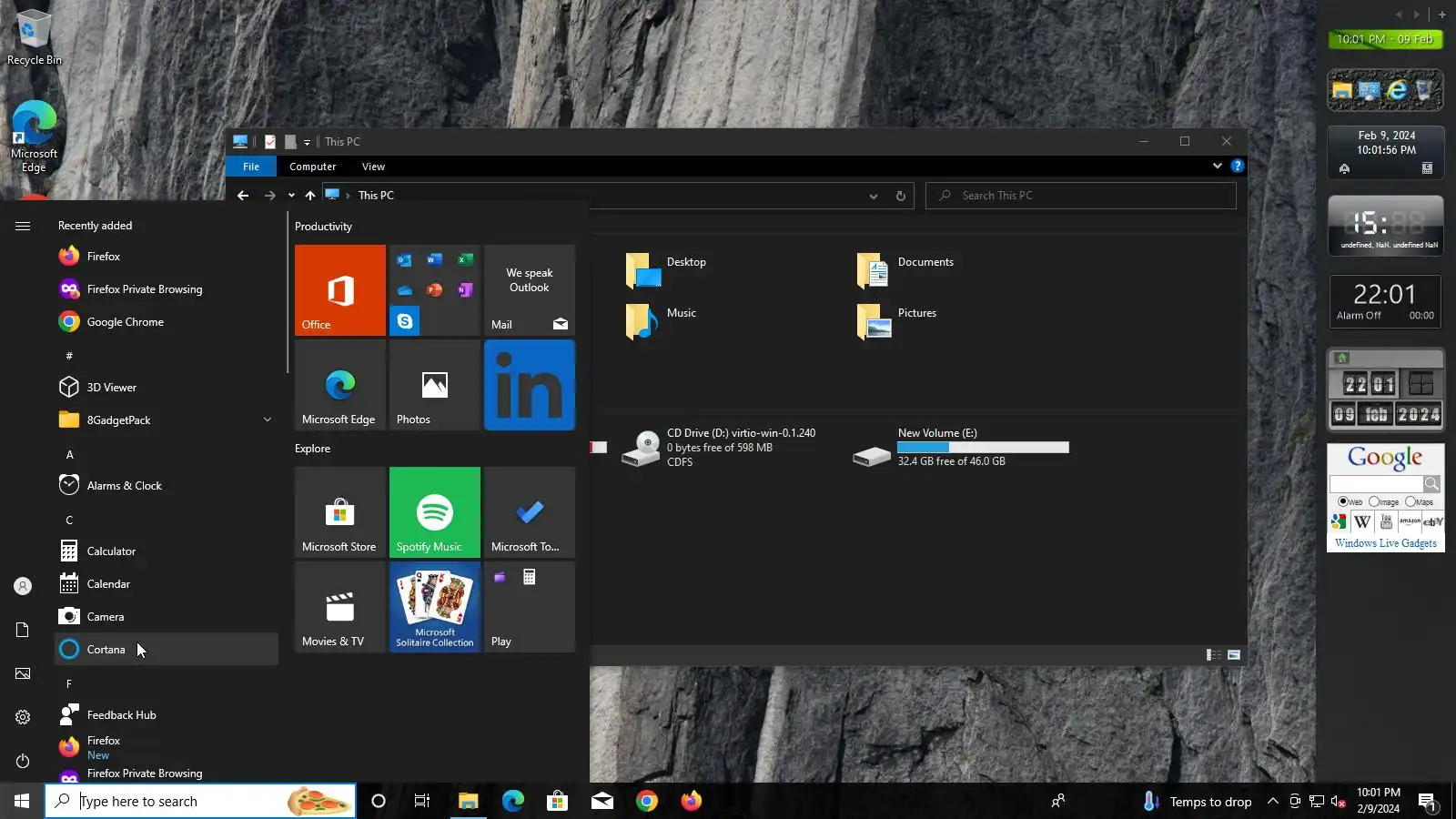The width and height of the screenshot is (1456, 819).
Task: Select the Web radio button in Google gadget
Action: (x=1343, y=501)
